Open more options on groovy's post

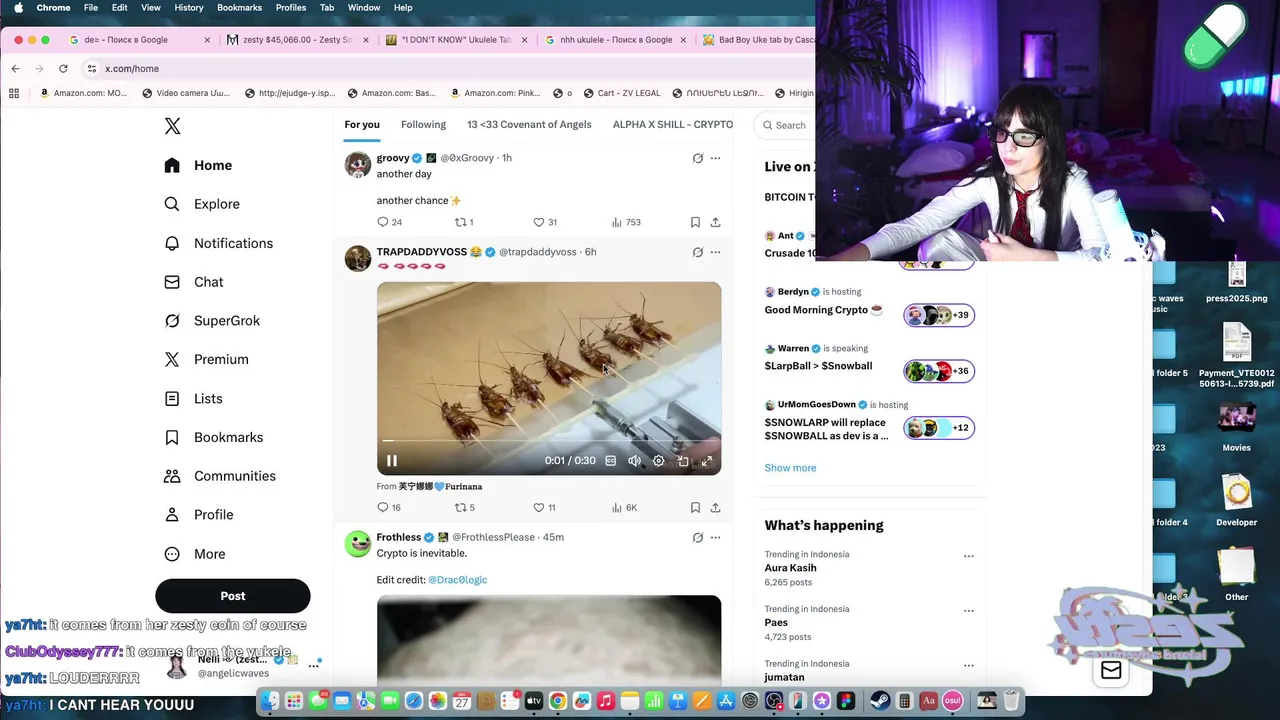tap(715, 158)
